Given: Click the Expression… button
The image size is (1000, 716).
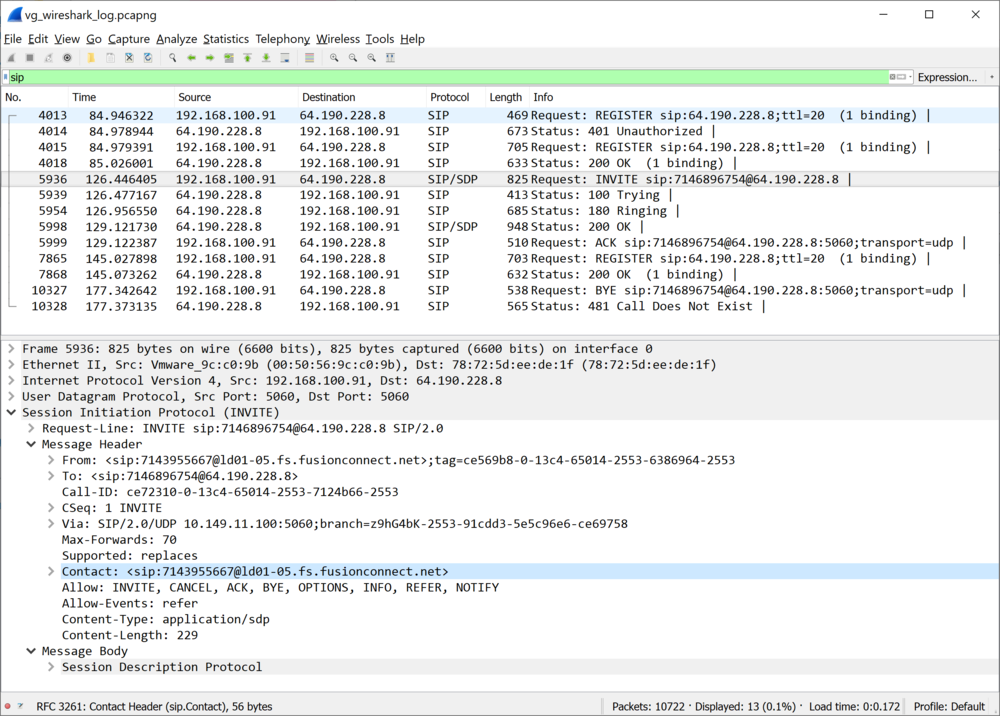Looking at the screenshot, I should point(946,77).
